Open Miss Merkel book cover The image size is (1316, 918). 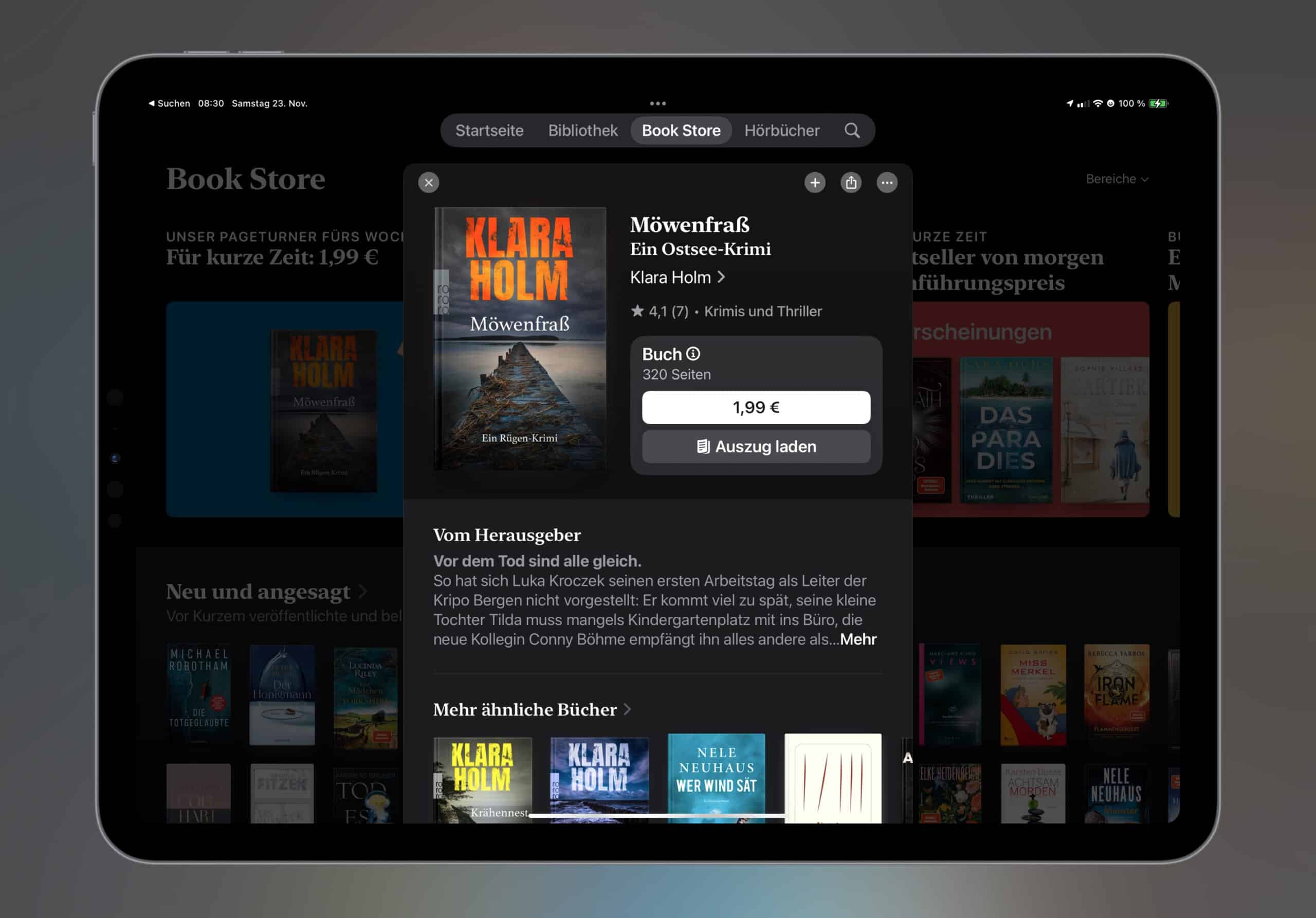pos(1033,694)
